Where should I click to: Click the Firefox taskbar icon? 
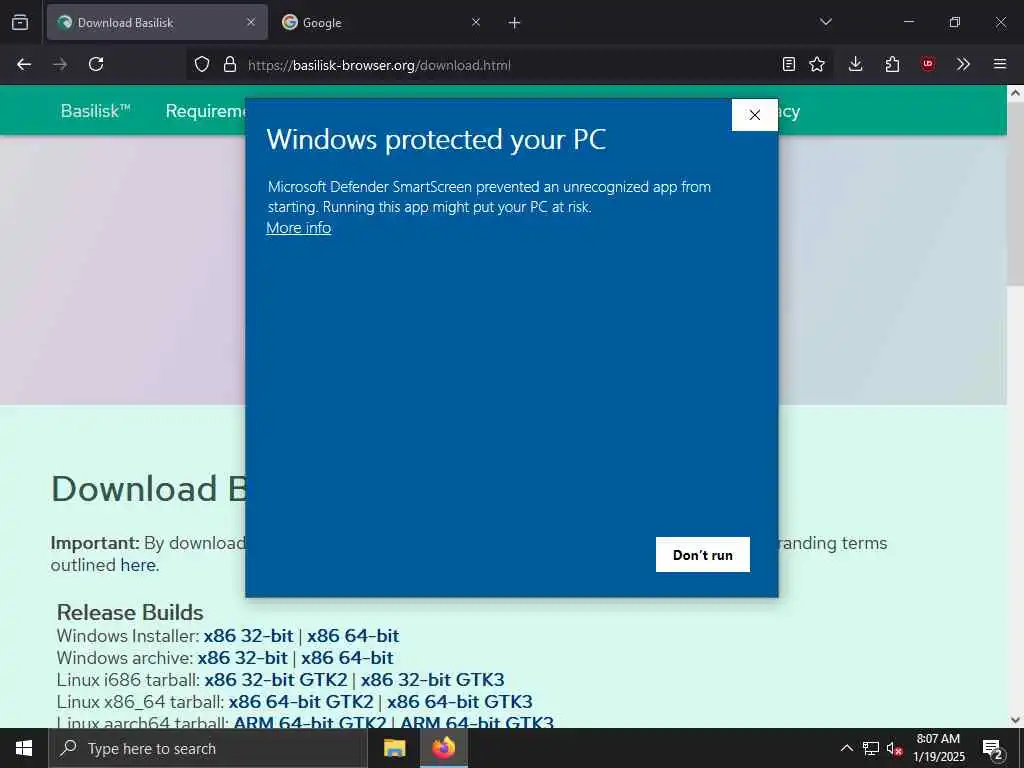coord(443,748)
